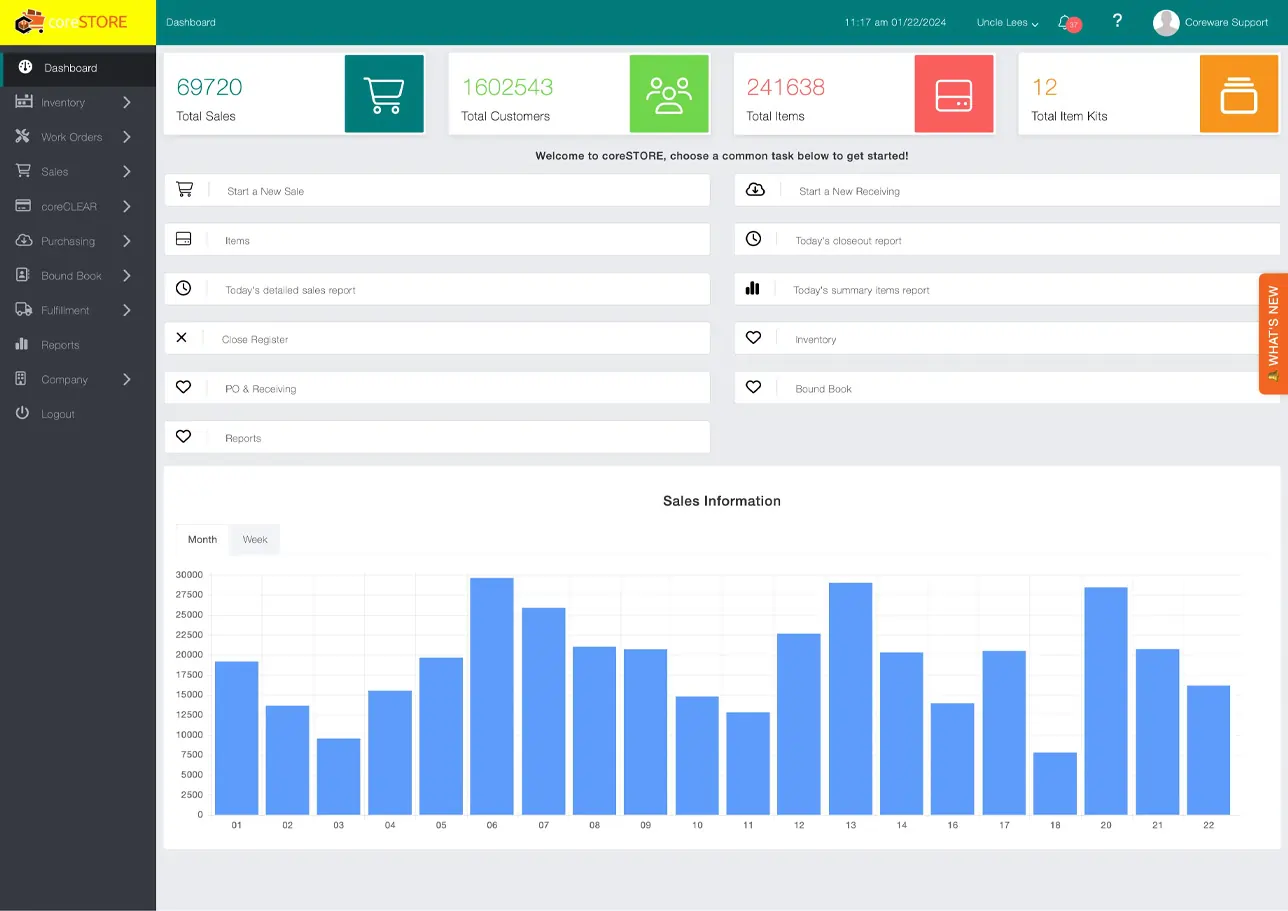Click the Sales cart sidebar icon
Screen dimensions: 1288x911
click(x=23, y=171)
